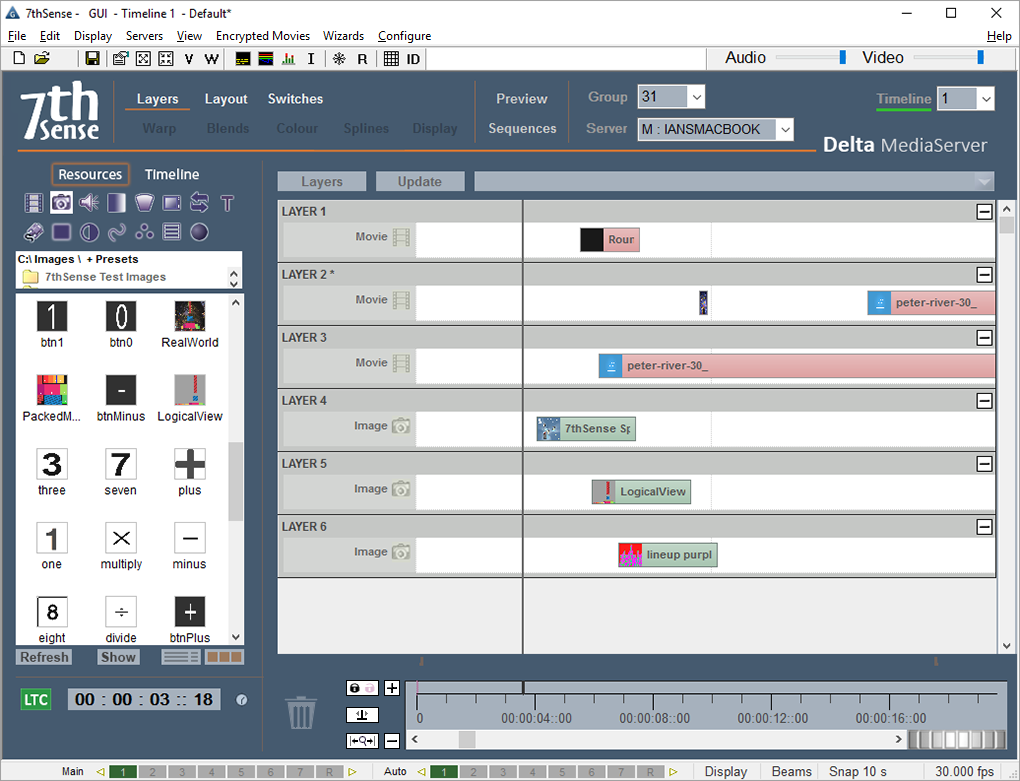1020x781 pixels.
Task: Select the Movie resources filmstrip icon
Action: click(34, 203)
